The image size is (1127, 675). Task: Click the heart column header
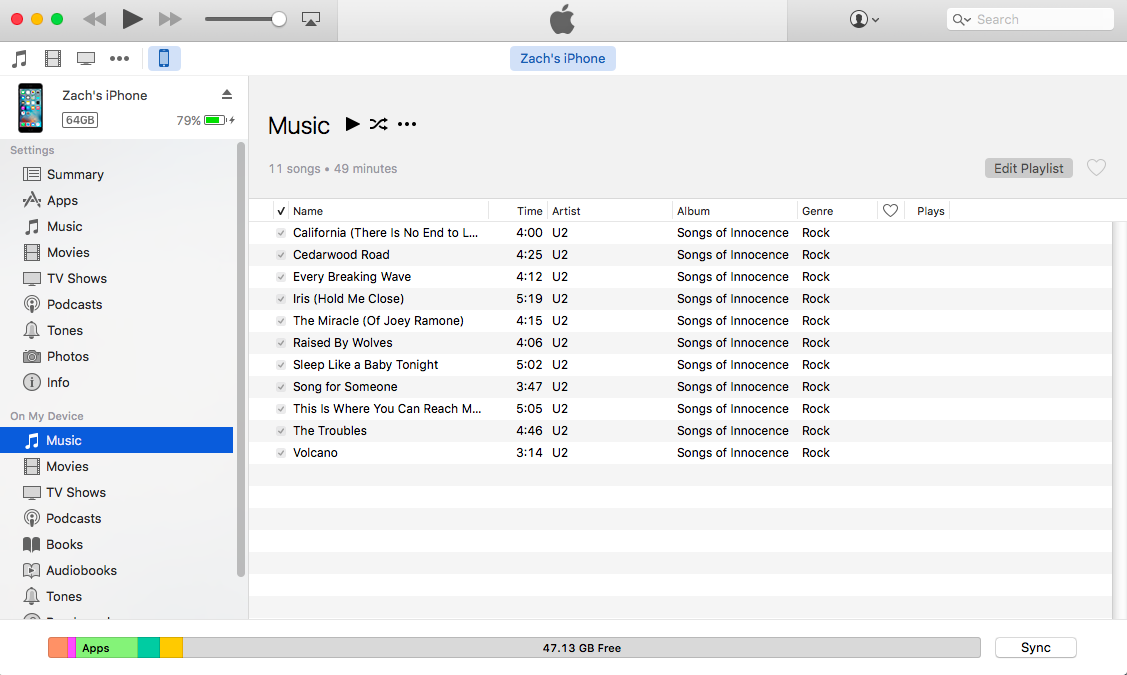point(891,211)
